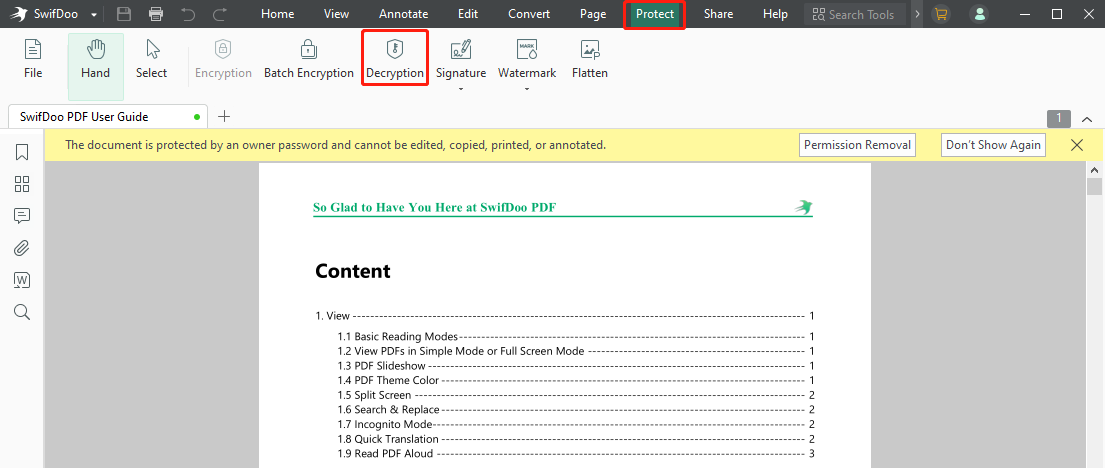1105x468 pixels.
Task: Open the shopping cart icon
Action: [x=940, y=14]
